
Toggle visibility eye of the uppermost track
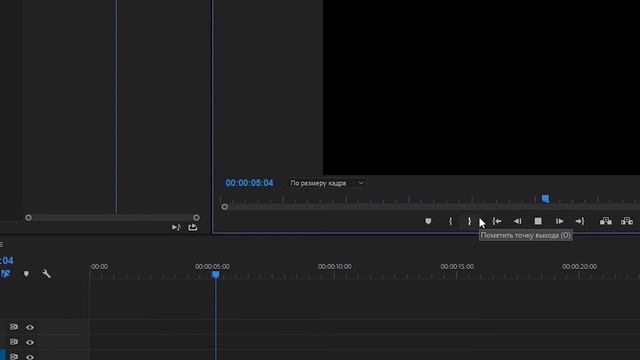tap(30, 327)
